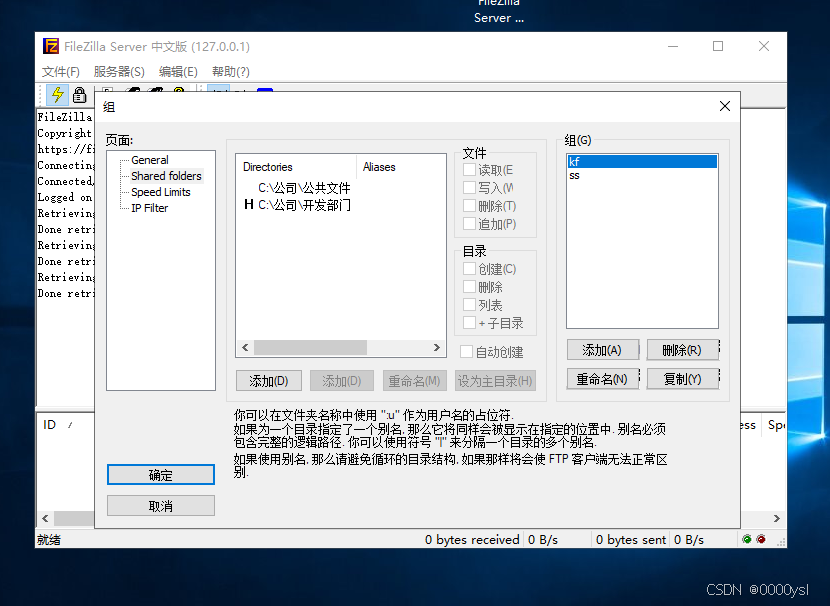Click the 就绪 status bar text
The width and height of the screenshot is (830, 606).
point(49,539)
